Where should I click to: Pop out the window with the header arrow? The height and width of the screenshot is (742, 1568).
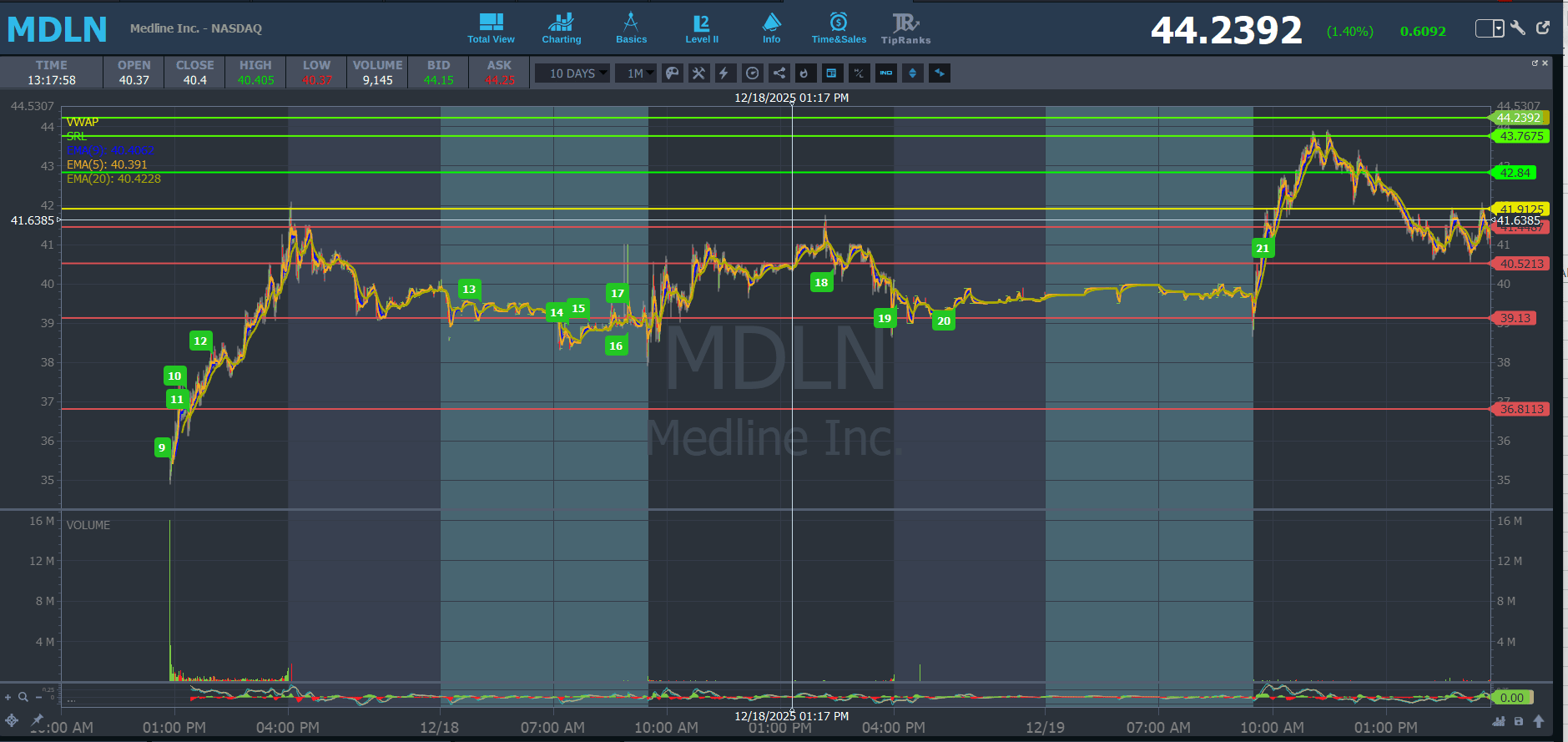click(x=1543, y=28)
